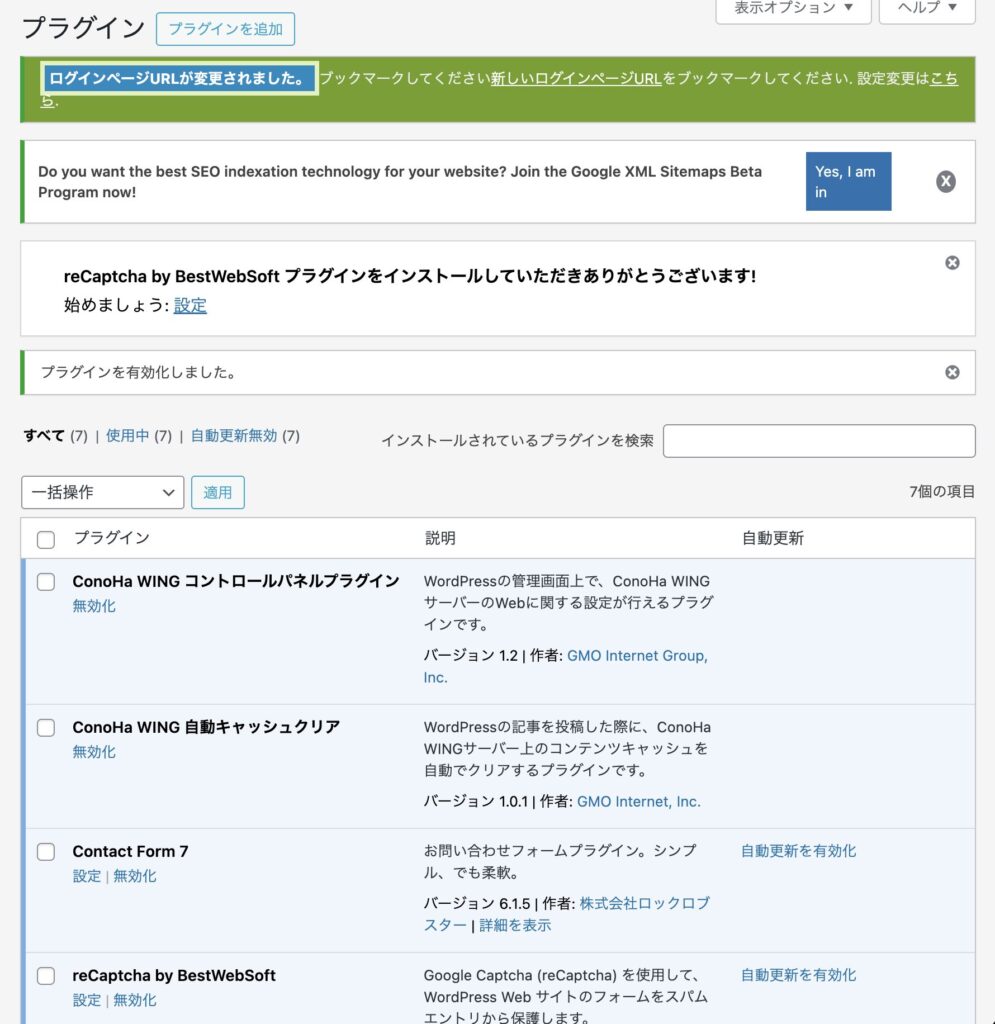The image size is (995, 1024).
Task: Select the ConoHa WING control panel plugin checkbox
Action: [46, 582]
